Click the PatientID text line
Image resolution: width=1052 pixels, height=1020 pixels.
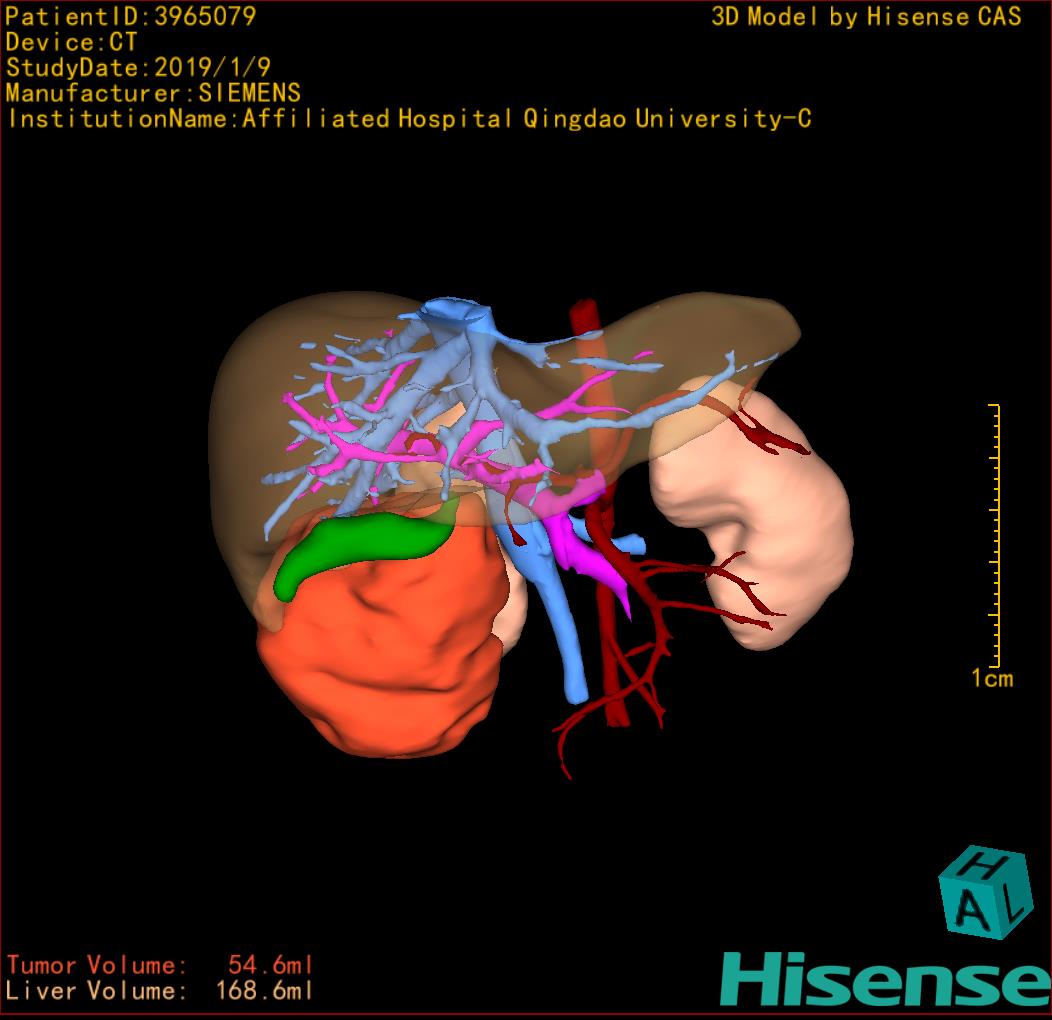(x=131, y=16)
